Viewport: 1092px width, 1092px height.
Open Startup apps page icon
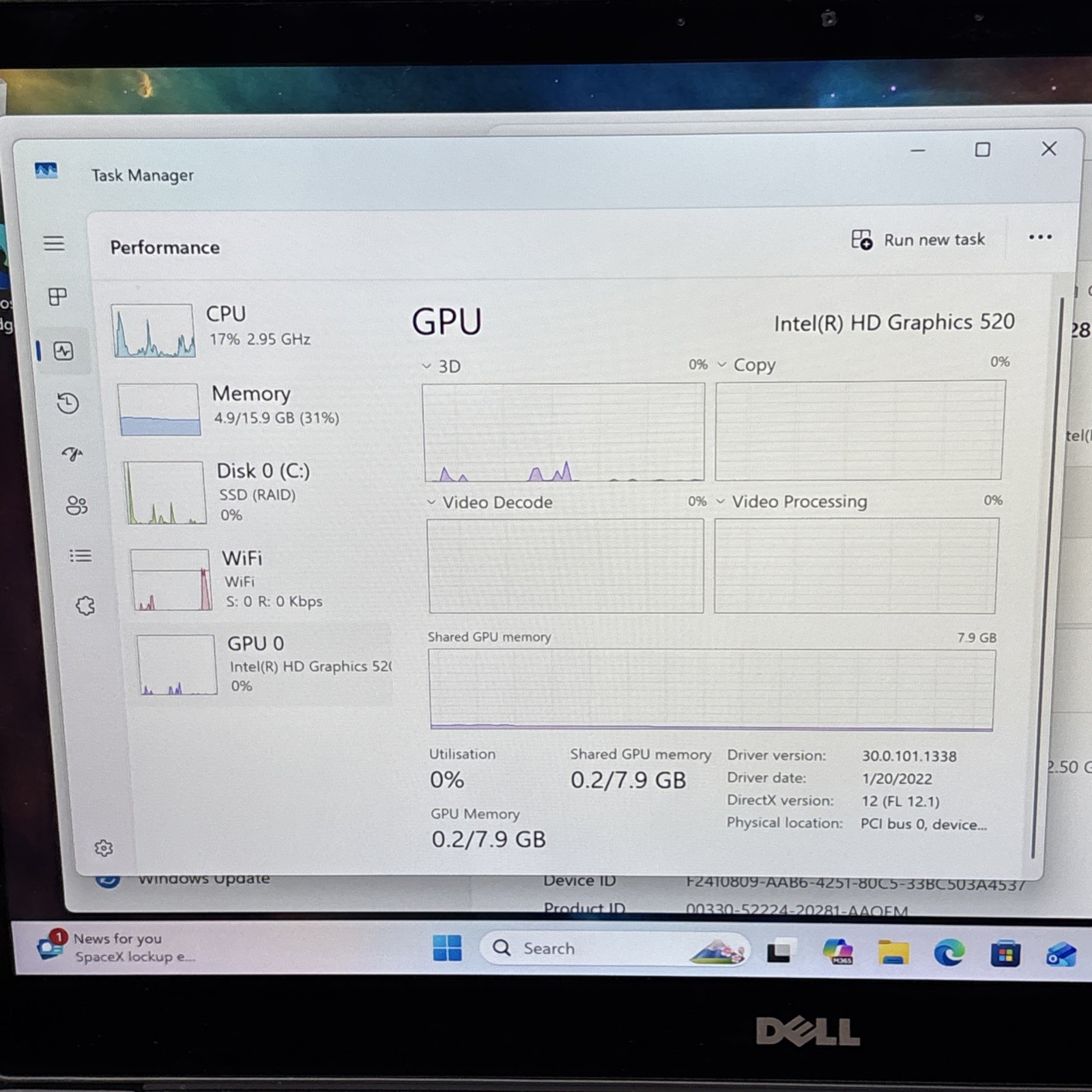[72, 454]
